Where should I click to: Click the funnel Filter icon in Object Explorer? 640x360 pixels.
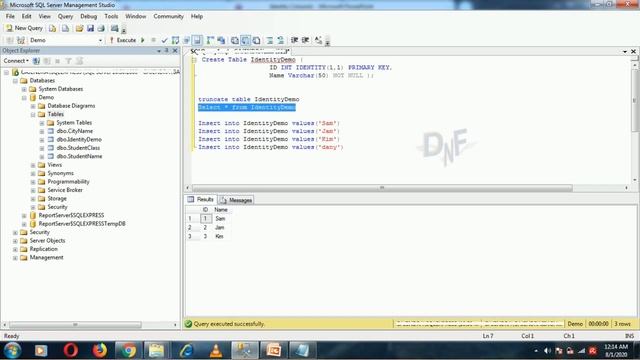point(68,61)
